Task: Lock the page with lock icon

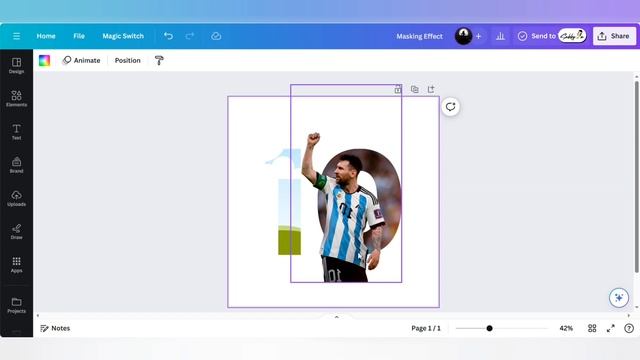Action: (x=398, y=89)
